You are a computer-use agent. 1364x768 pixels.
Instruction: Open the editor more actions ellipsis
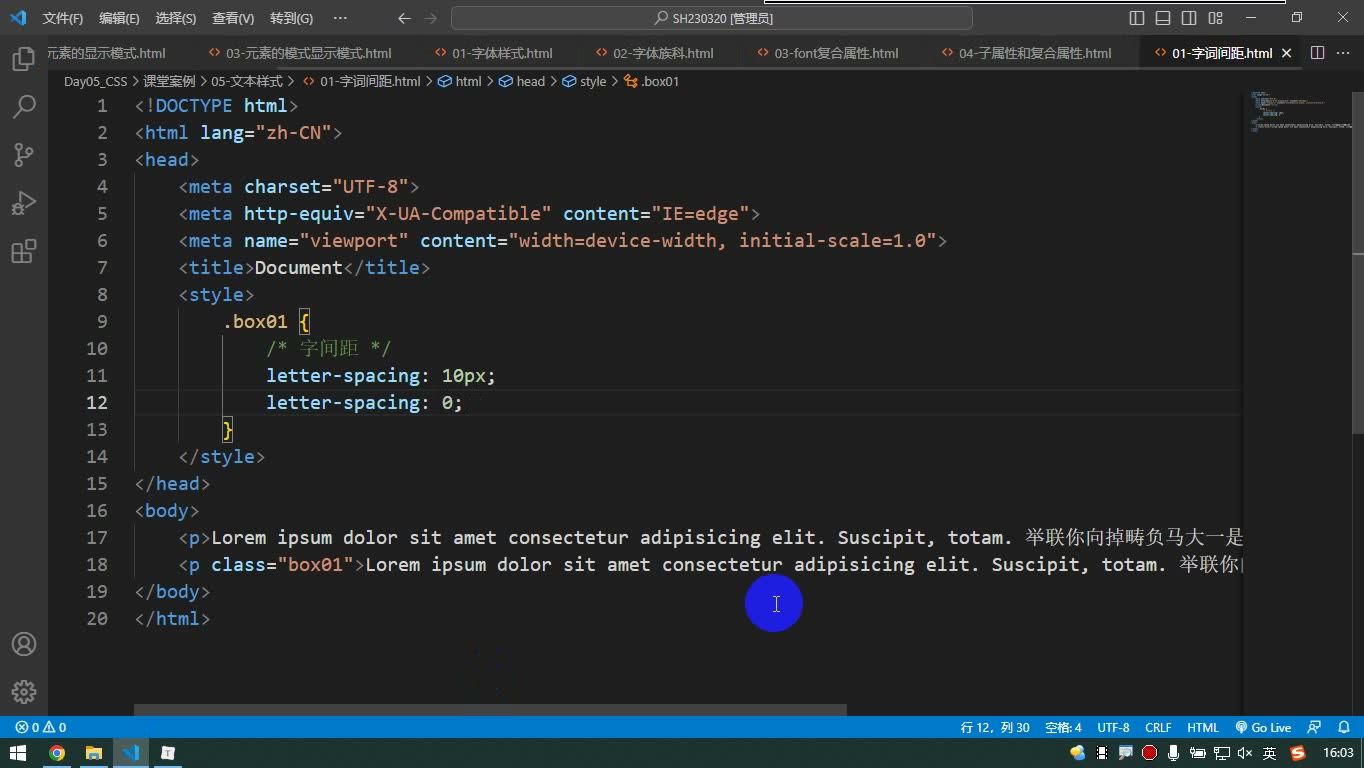coord(1344,53)
